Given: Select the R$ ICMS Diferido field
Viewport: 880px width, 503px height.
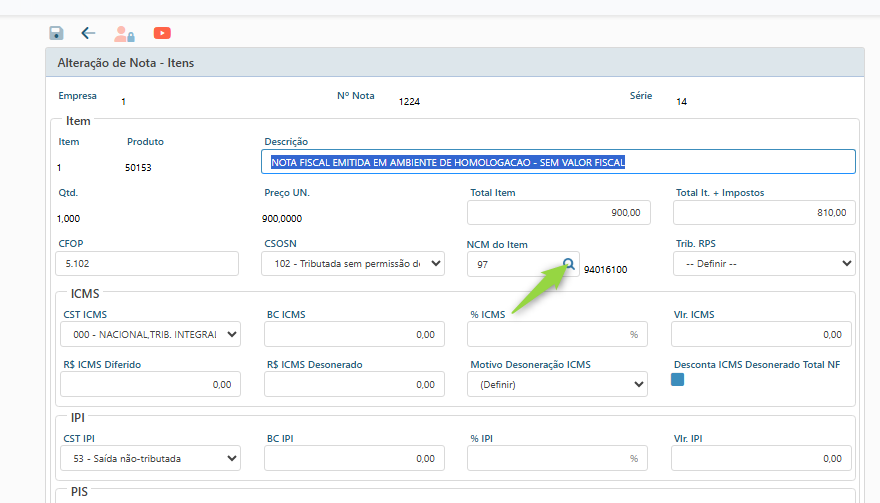Looking at the screenshot, I should (151, 384).
